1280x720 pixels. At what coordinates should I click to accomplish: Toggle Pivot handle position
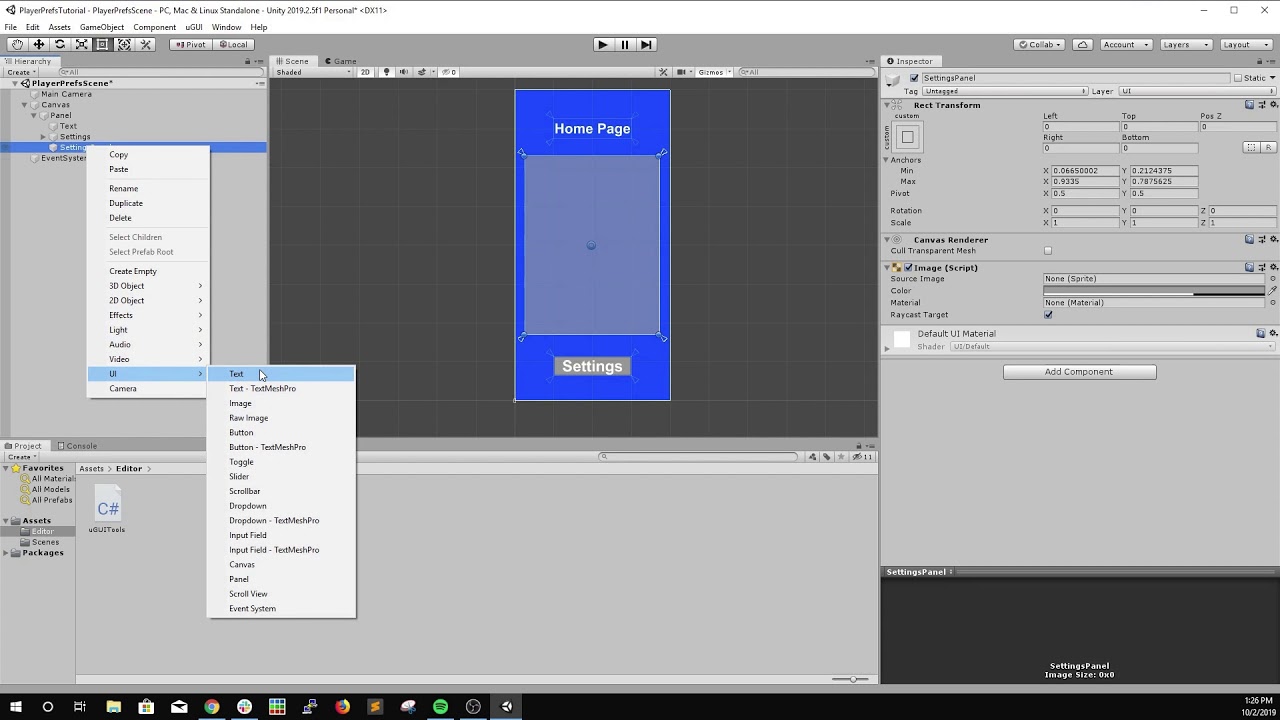190,44
